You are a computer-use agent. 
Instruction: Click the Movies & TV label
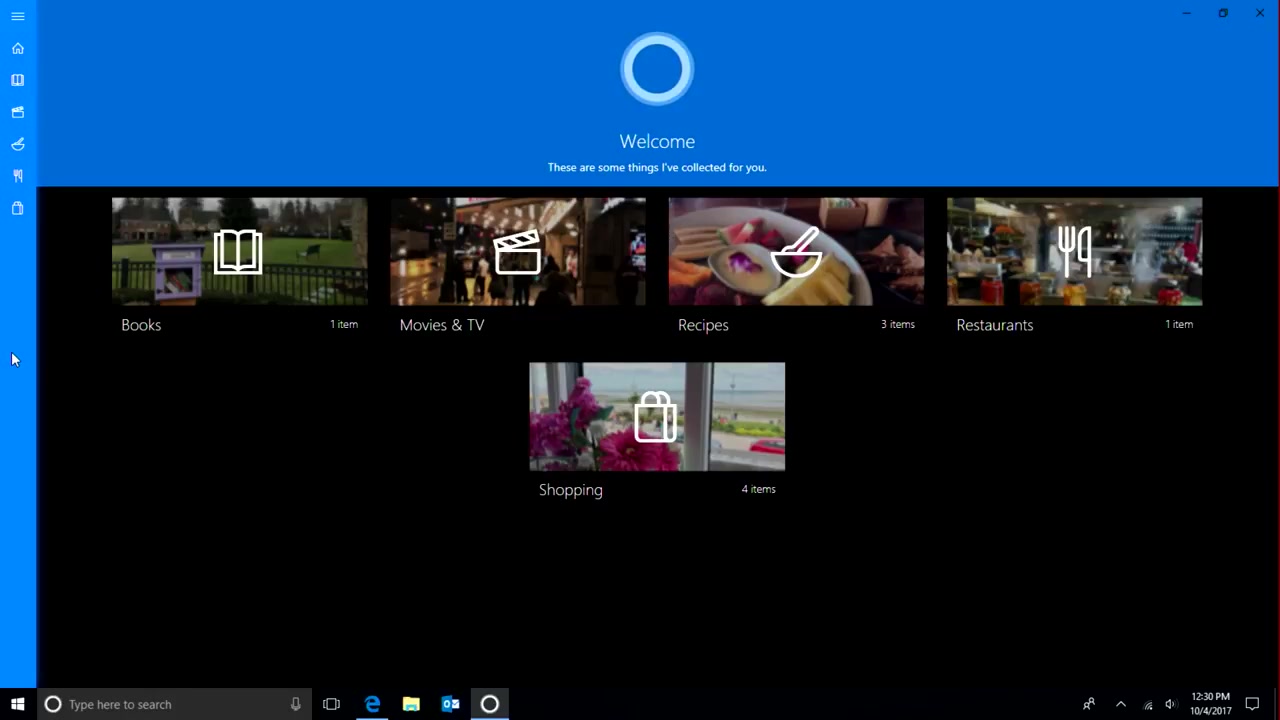[x=442, y=325]
